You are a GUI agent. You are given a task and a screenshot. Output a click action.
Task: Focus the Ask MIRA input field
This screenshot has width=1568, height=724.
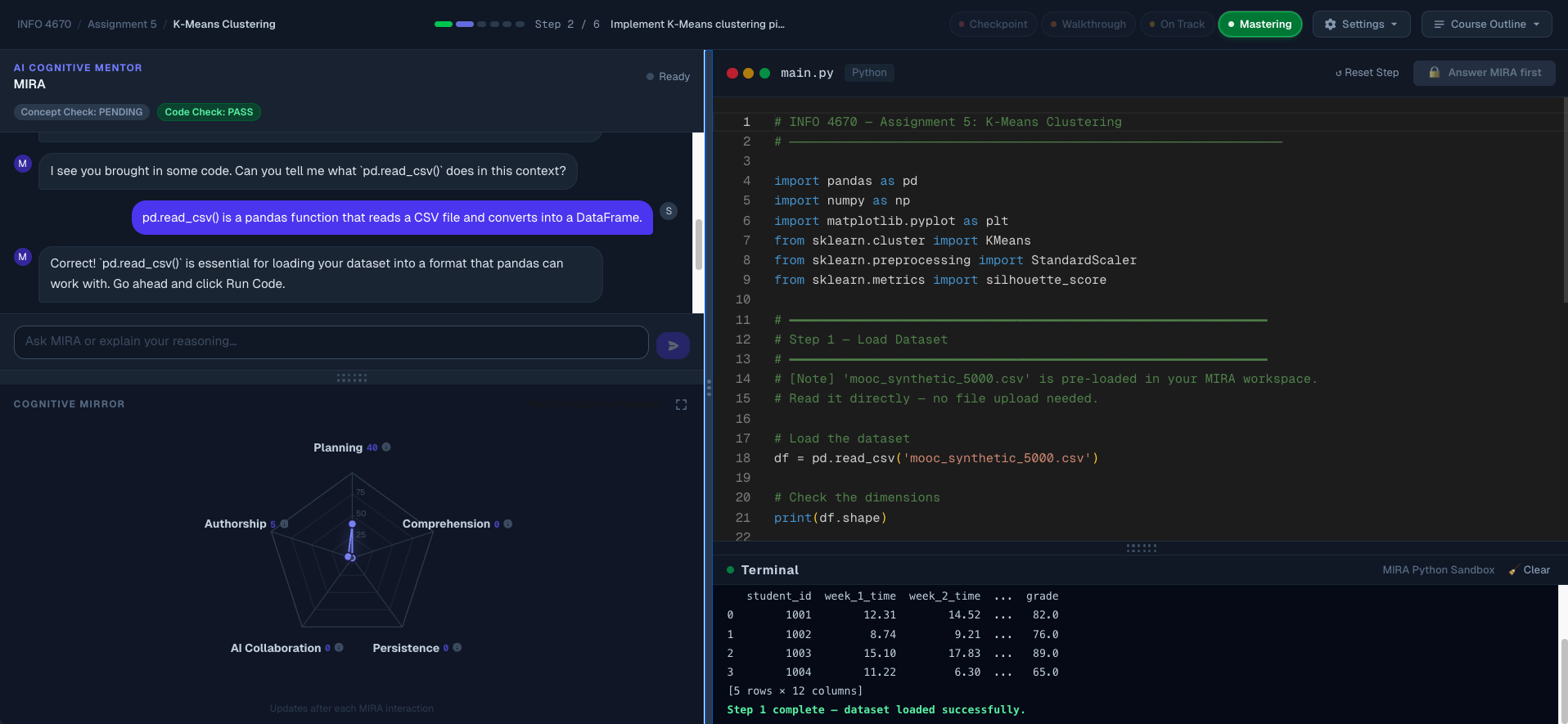[x=331, y=342]
